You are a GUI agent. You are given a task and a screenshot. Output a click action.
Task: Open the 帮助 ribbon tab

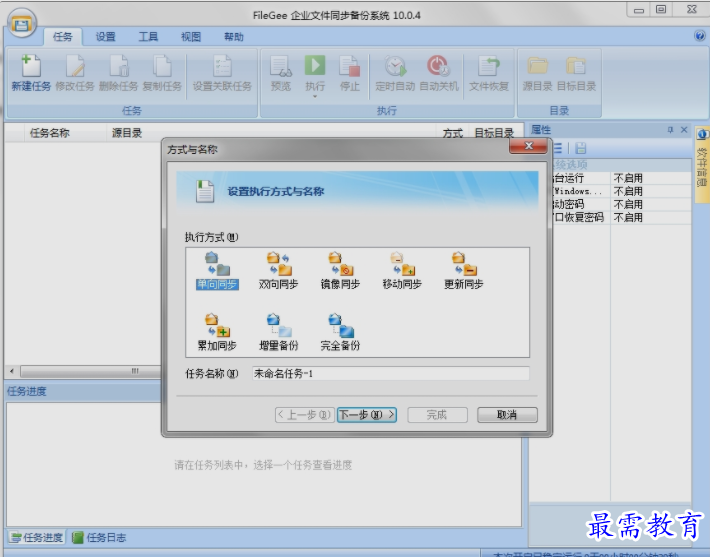[x=234, y=37]
